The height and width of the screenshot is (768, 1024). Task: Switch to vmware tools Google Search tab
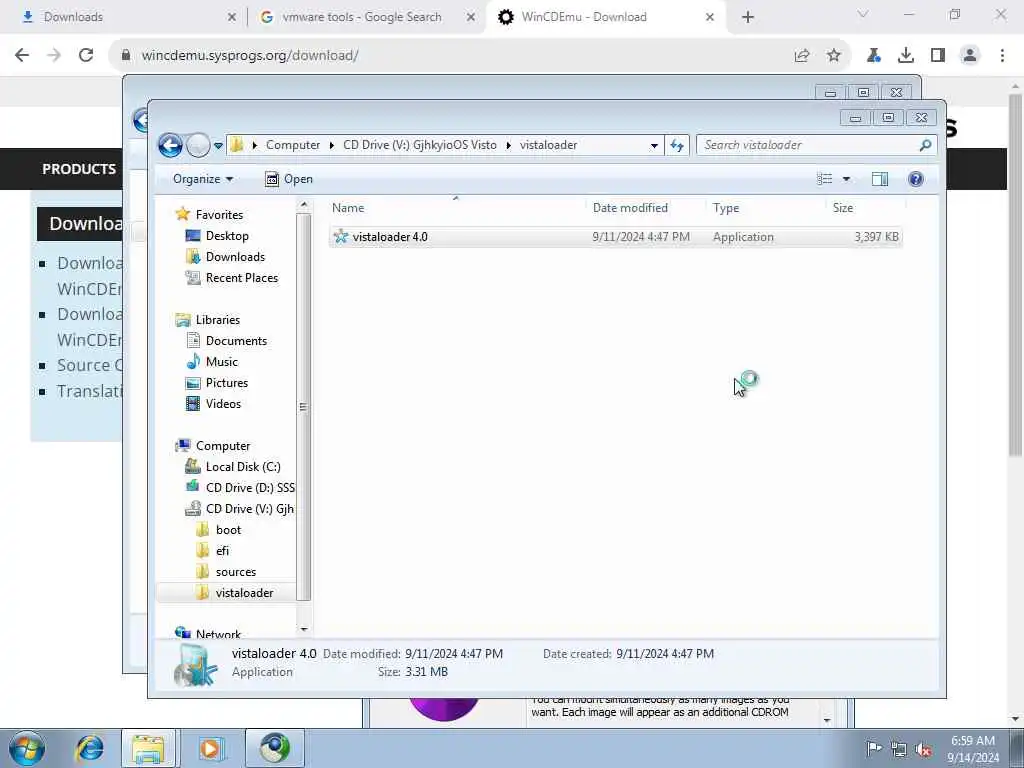360,17
